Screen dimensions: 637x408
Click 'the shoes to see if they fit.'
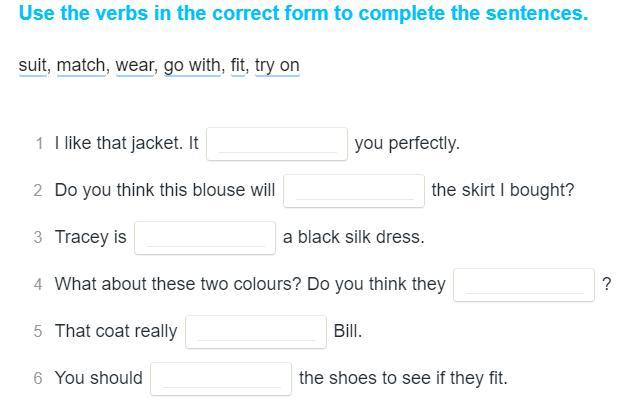click(x=403, y=378)
